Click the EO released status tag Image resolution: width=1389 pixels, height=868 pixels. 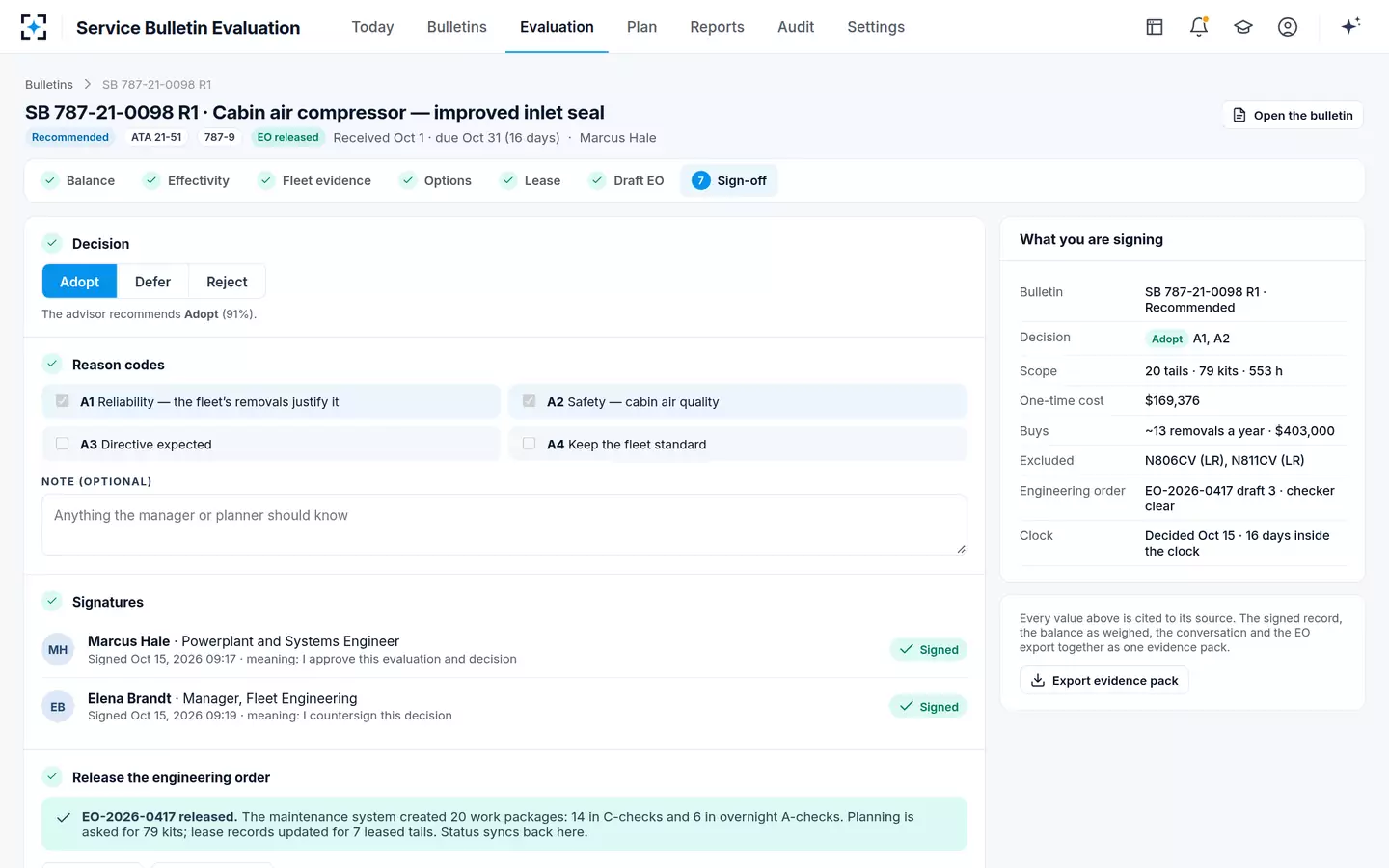[287, 137]
